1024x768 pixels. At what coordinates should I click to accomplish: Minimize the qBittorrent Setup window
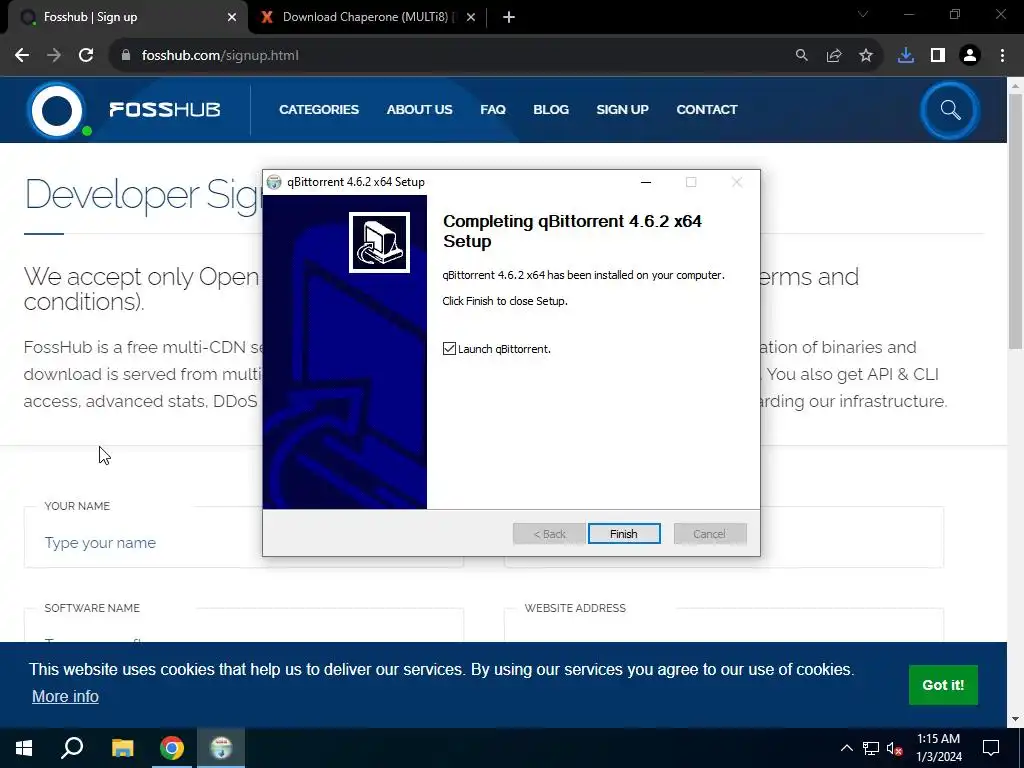pos(646,182)
